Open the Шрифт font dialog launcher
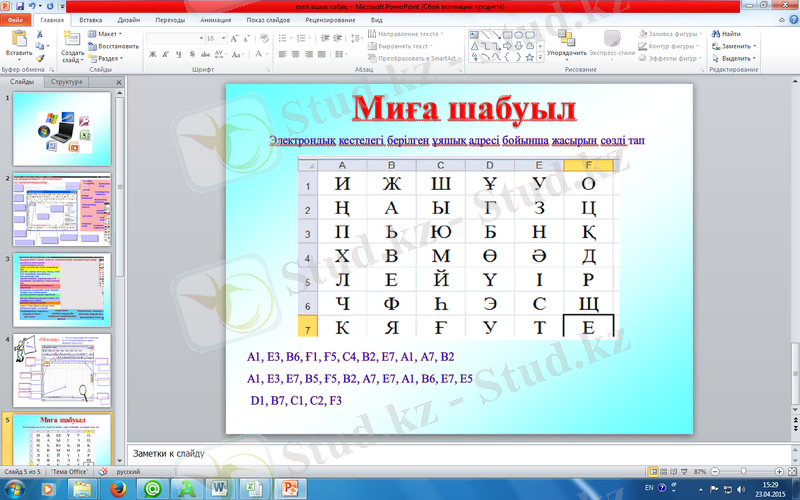This screenshot has height=500, width=800. pos(268,69)
